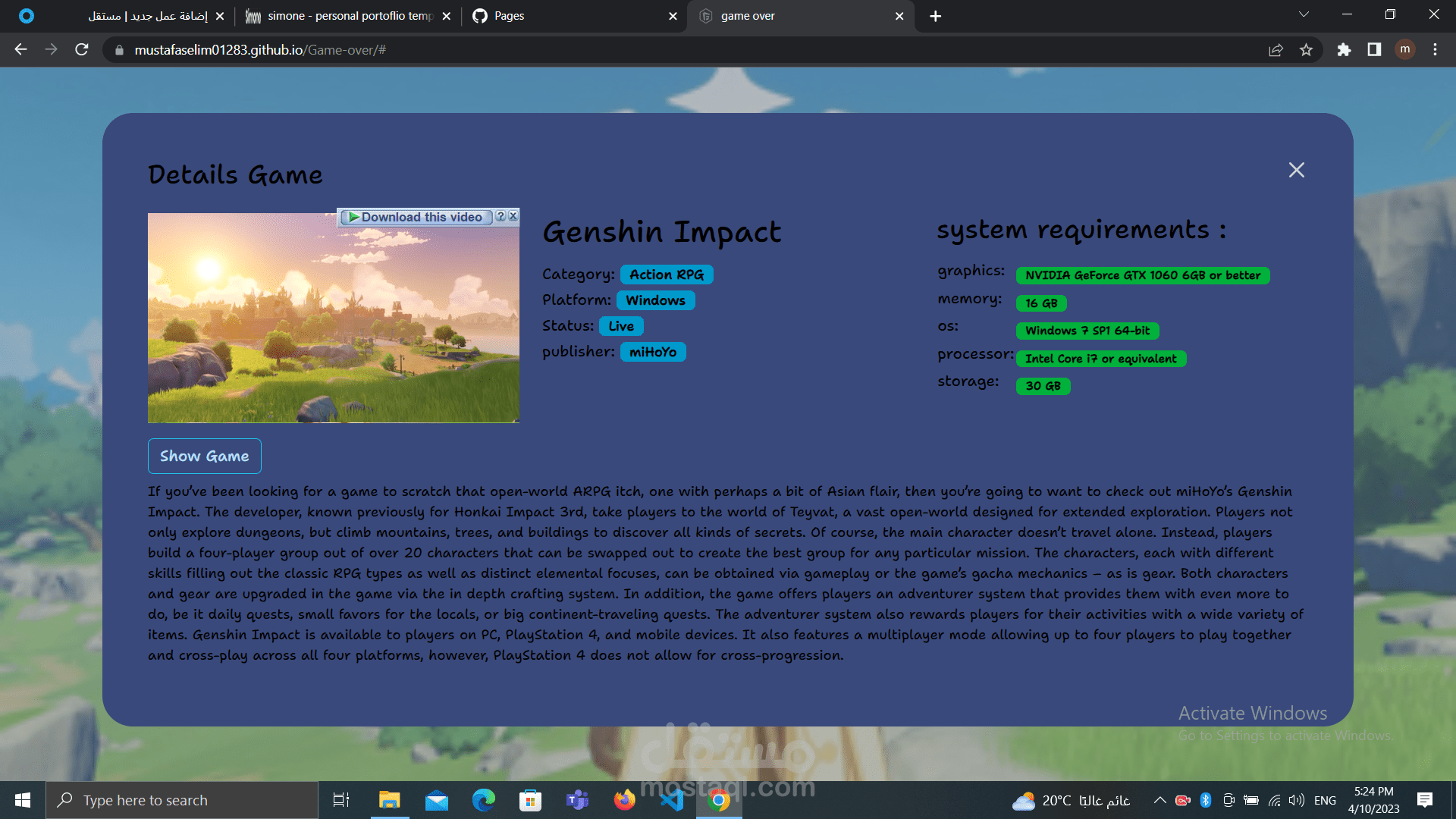Reload the current page
1456x819 pixels.
click(x=82, y=50)
